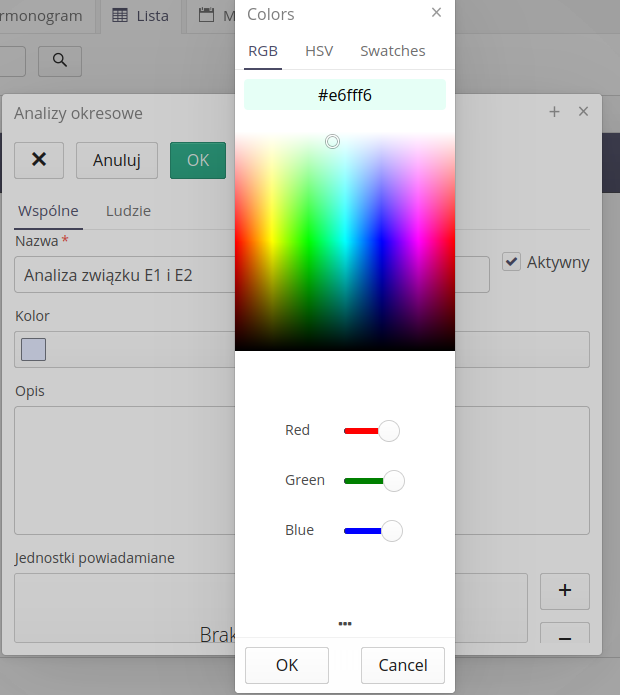Click the Blue slider handle
Screen dimensions: 620x695
[392, 531]
